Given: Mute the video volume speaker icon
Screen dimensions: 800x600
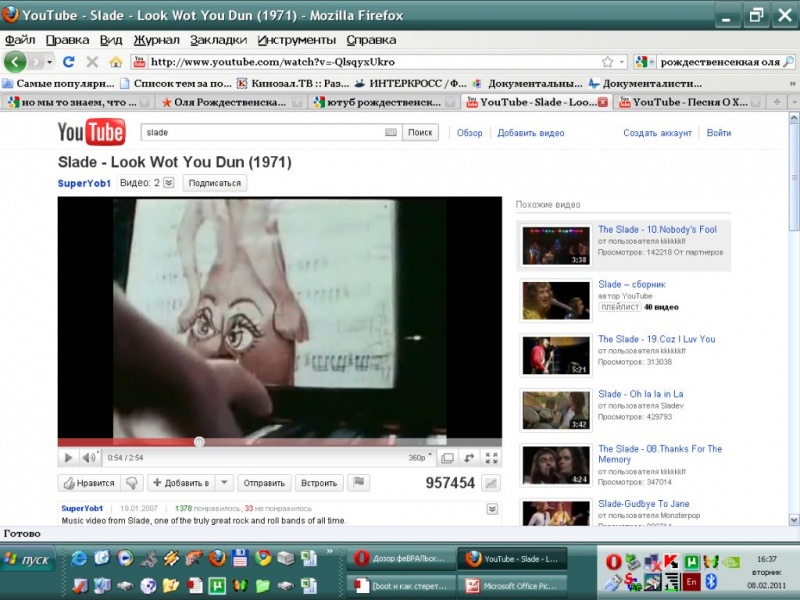Looking at the screenshot, I should pos(88,458).
